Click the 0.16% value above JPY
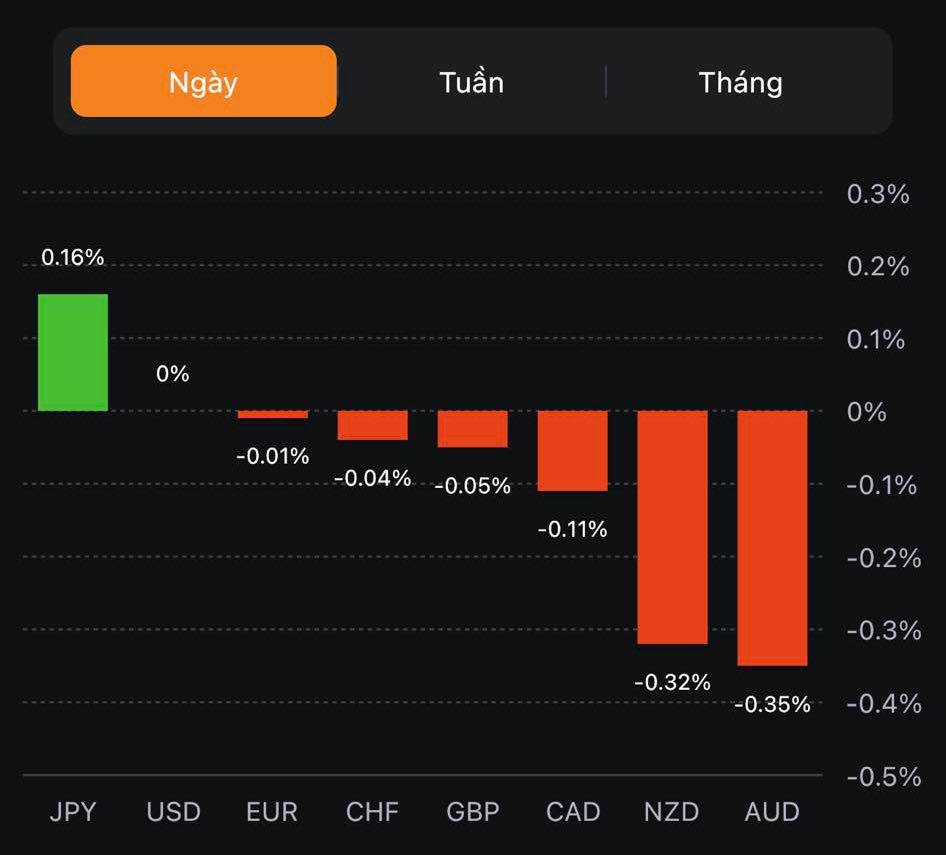 point(73,257)
